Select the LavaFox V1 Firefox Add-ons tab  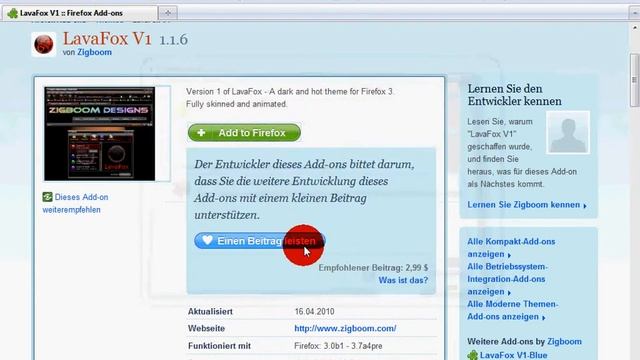pos(80,13)
